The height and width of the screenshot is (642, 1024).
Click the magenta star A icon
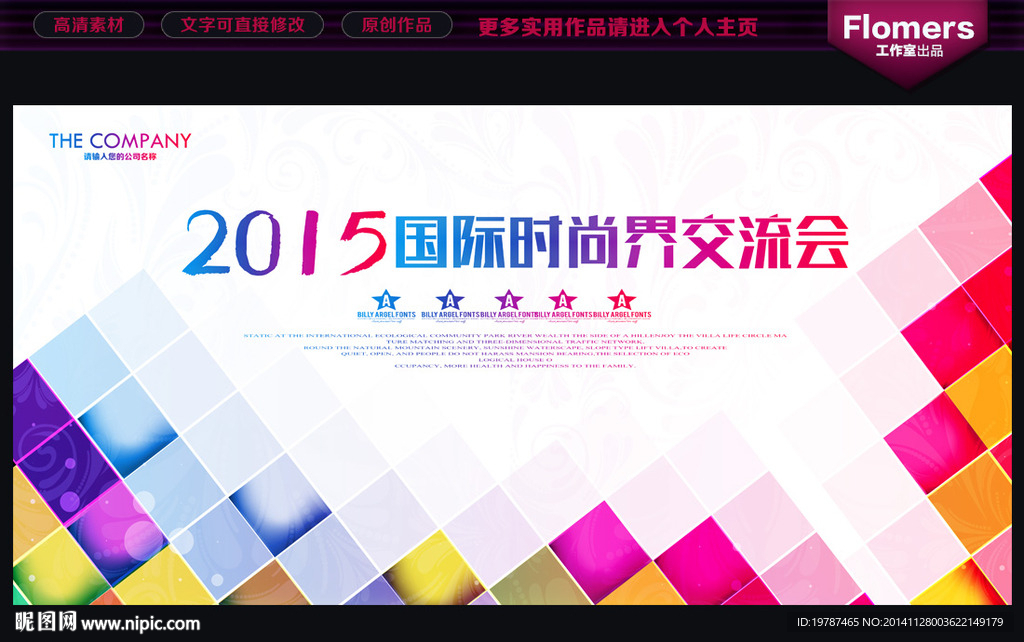[563, 300]
